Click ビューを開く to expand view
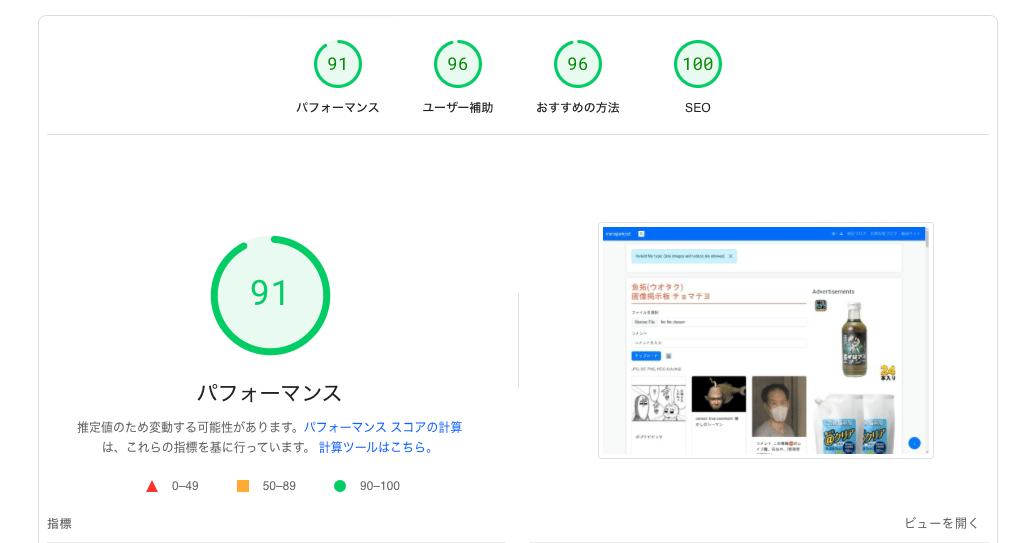The width and height of the screenshot is (1010, 543). click(941, 523)
